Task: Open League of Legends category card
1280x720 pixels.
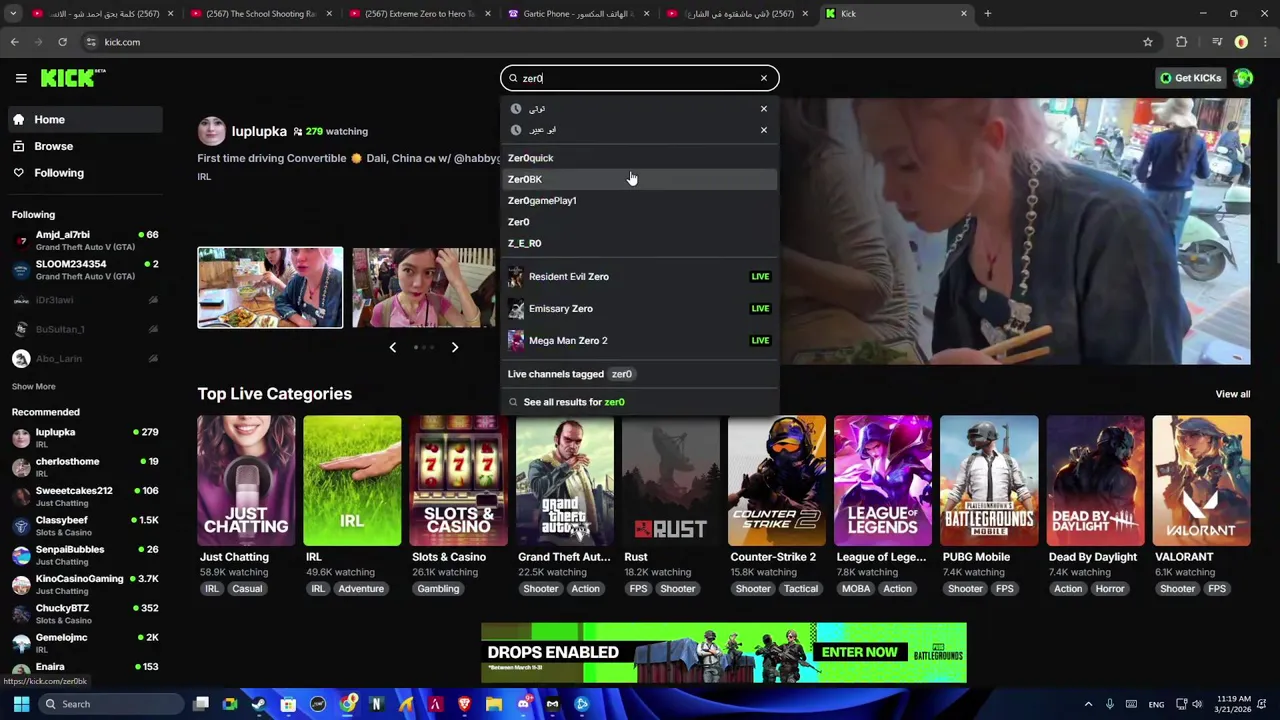Action: pyautogui.click(x=883, y=481)
